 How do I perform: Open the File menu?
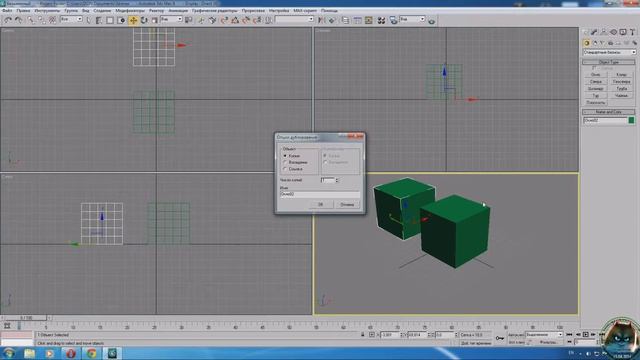click(7, 11)
